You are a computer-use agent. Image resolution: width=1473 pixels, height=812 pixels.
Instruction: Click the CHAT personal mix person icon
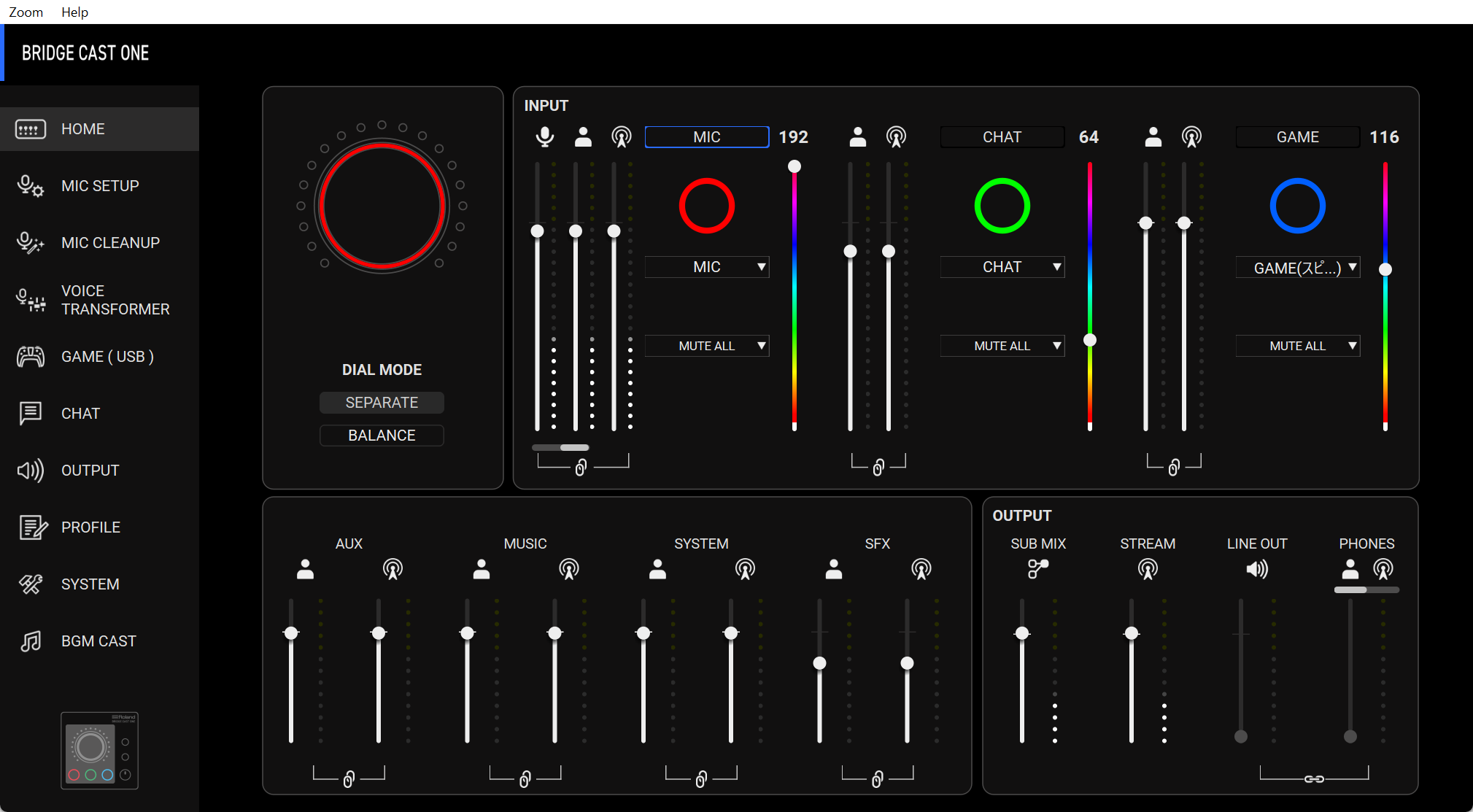[858, 136]
